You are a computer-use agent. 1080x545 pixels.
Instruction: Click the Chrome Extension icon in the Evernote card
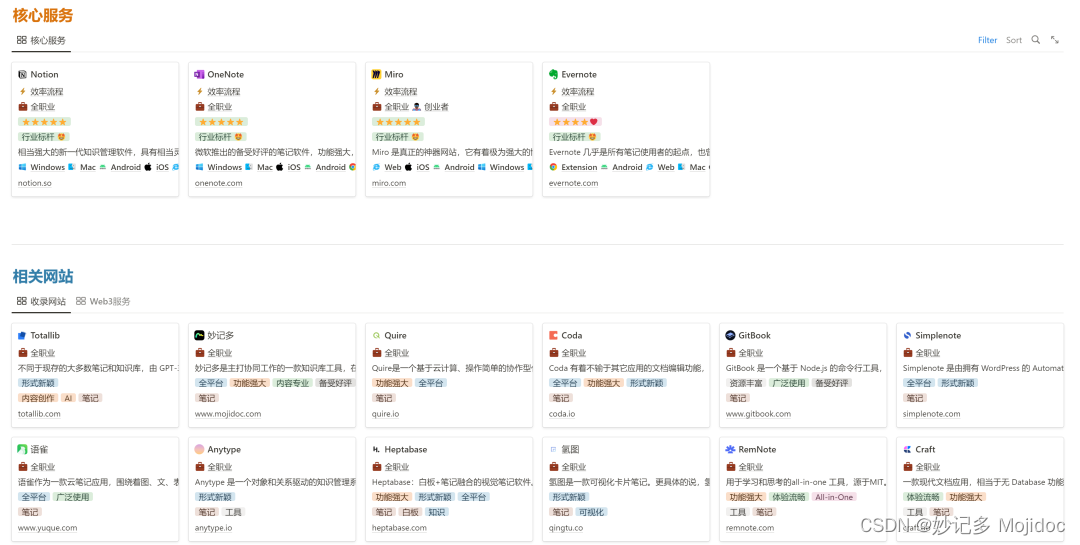click(x=553, y=167)
